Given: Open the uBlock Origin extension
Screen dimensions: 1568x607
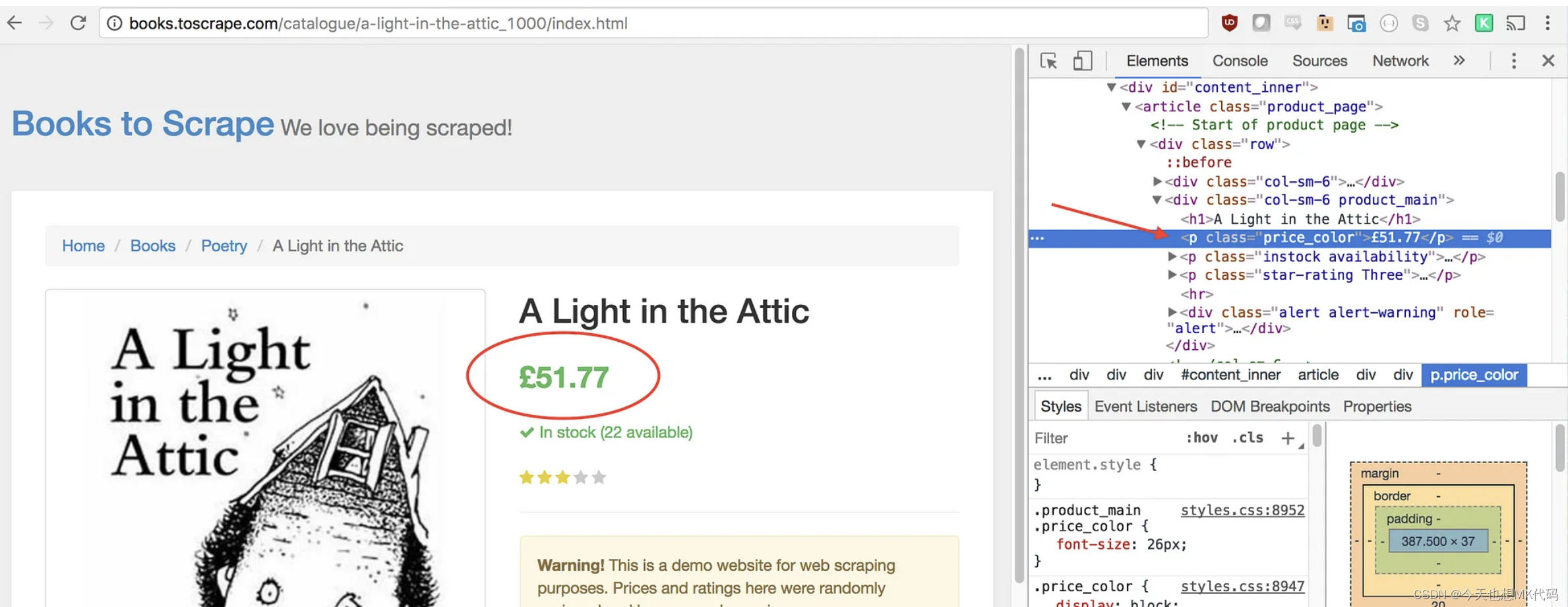Looking at the screenshot, I should click(1229, 23).
